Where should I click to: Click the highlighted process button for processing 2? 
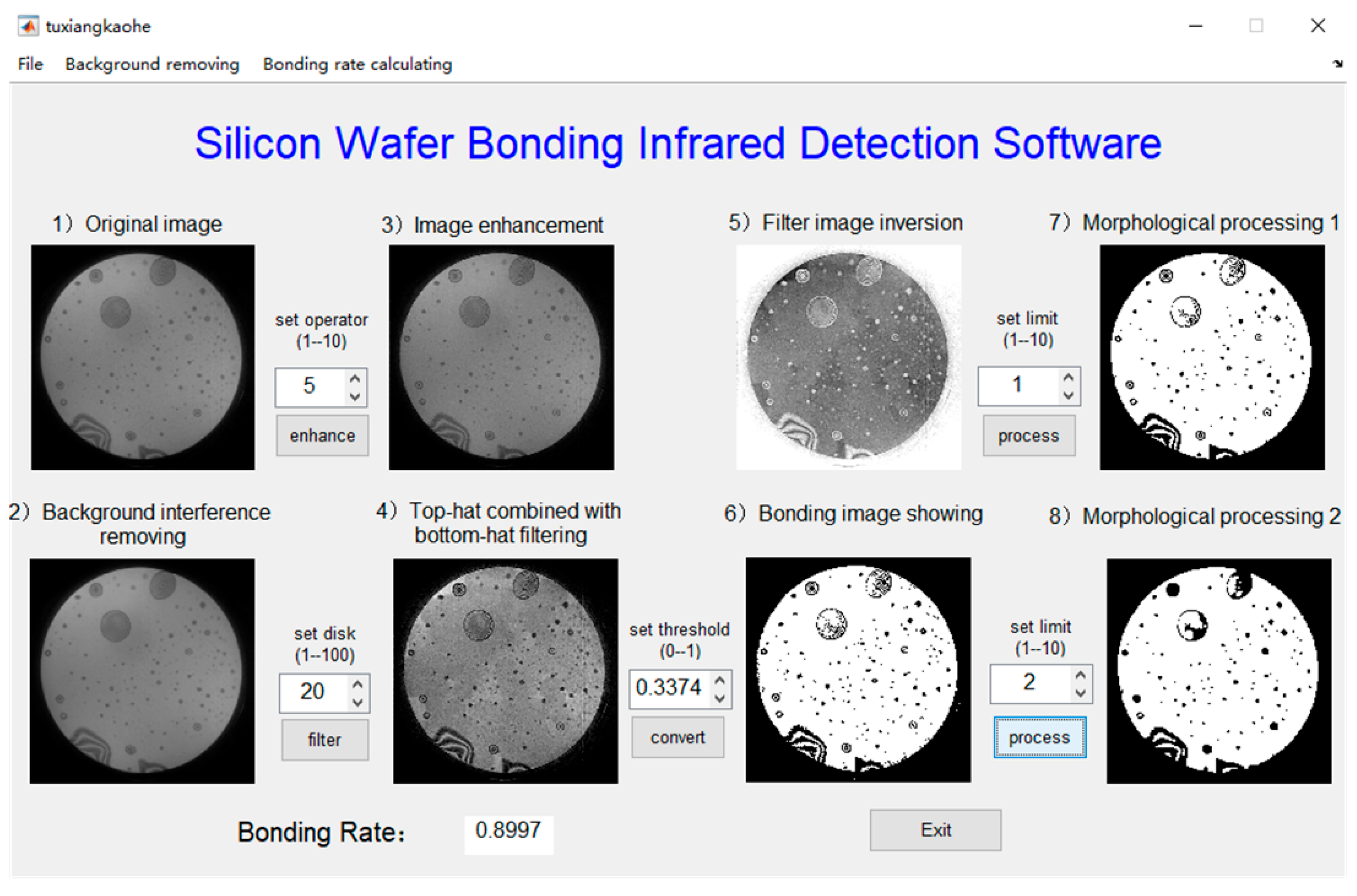pyautogui.click(x=1039, y=737)
